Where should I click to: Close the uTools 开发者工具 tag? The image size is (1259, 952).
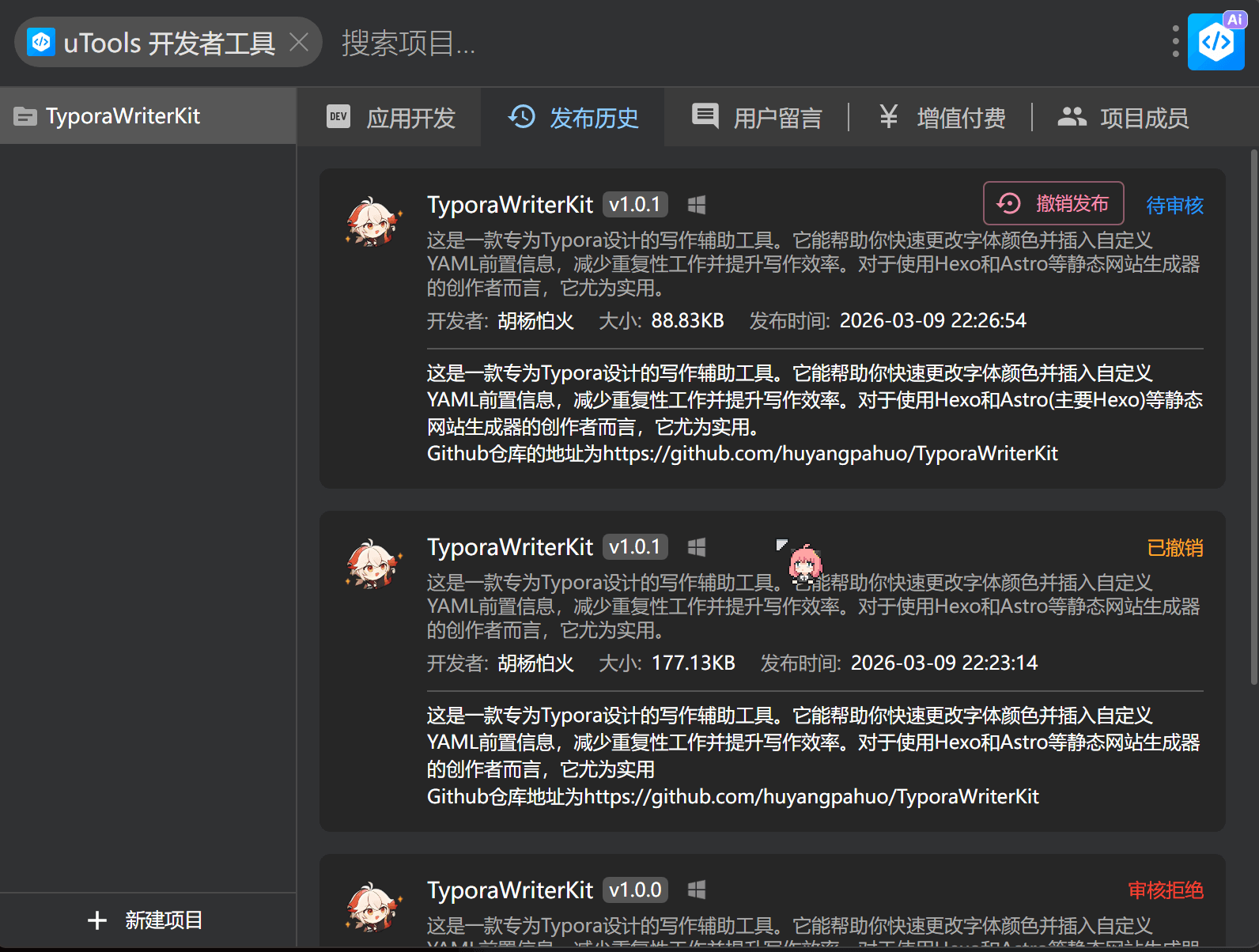tap(299, 42)
